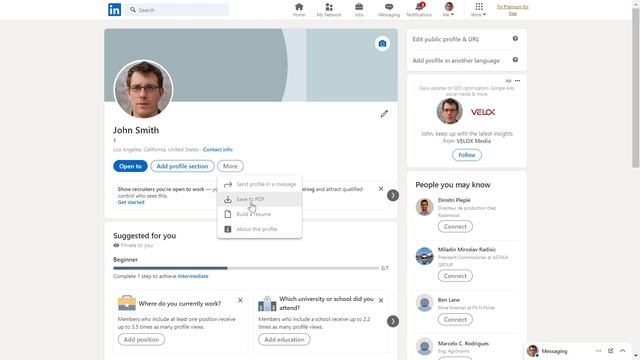Click help icon beside another language
Viewport: 640px width, 360px height.
516,60
